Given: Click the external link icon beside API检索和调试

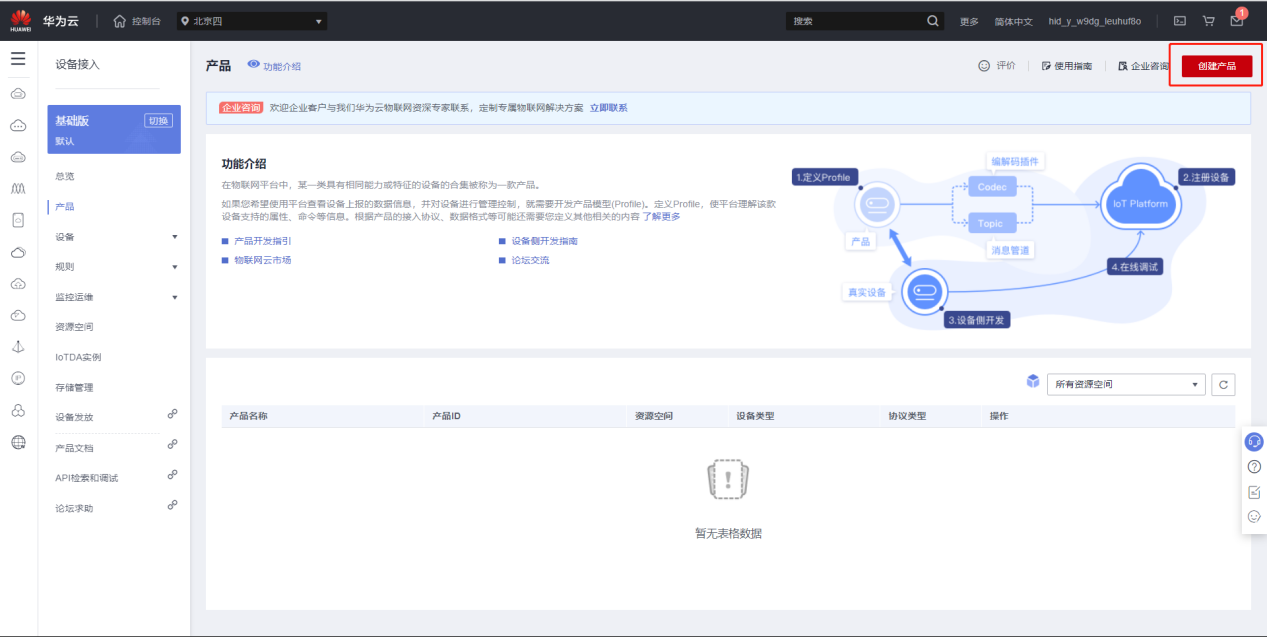Looking at the screenshot, I should click(x=173, y=475).
